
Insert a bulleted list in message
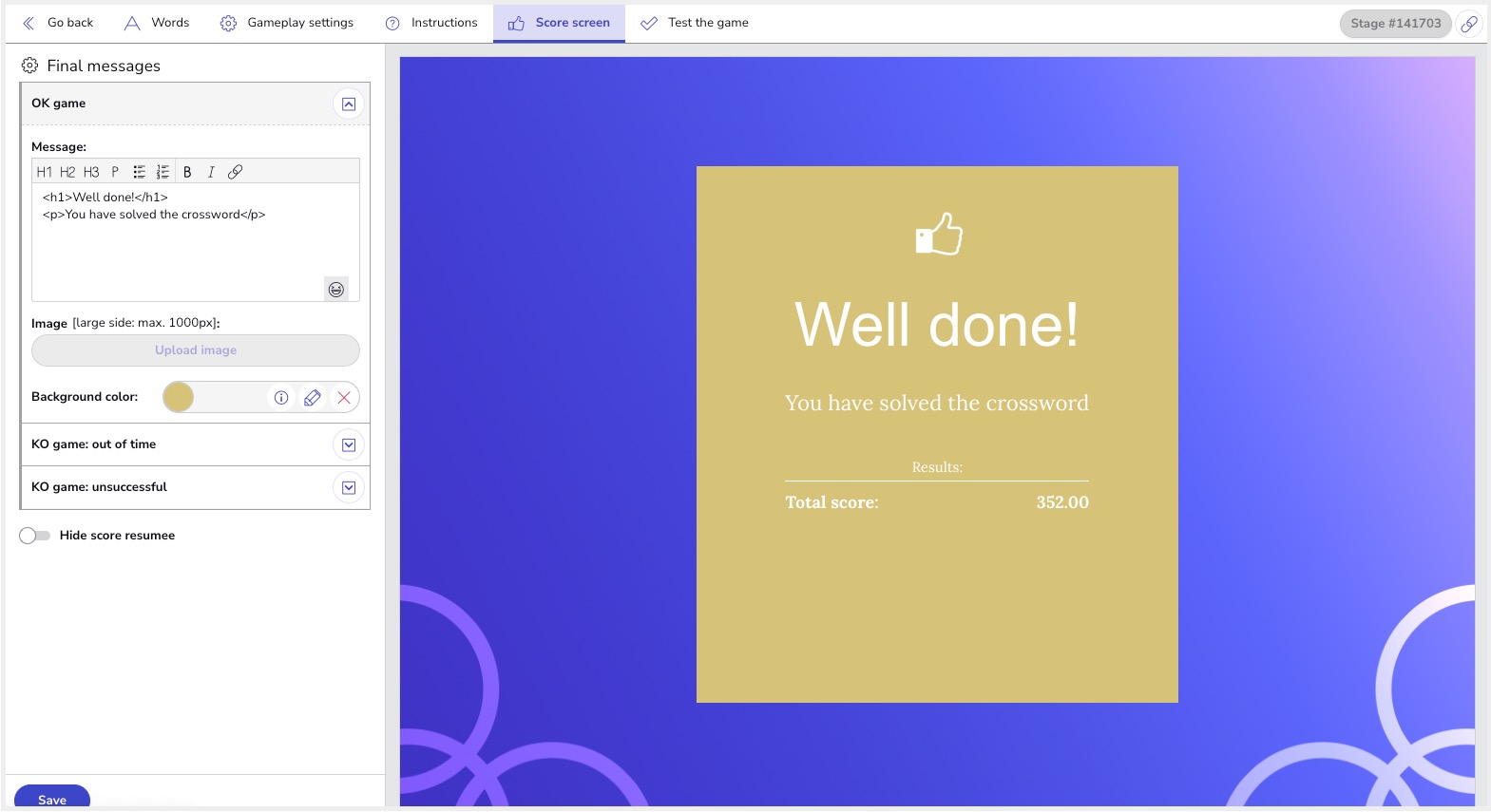(139, 172)
